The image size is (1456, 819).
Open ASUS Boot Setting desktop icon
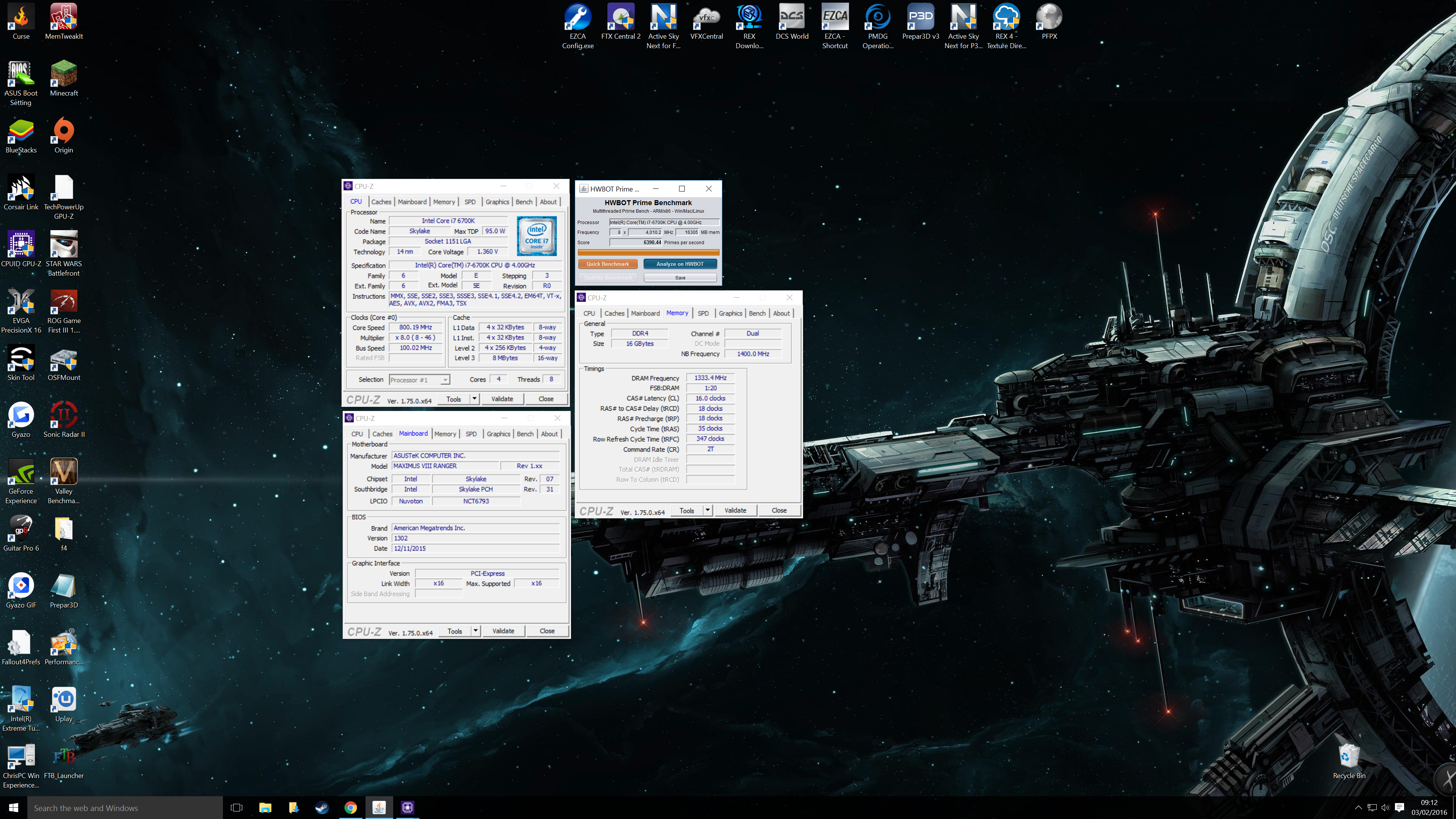point(21,83)
